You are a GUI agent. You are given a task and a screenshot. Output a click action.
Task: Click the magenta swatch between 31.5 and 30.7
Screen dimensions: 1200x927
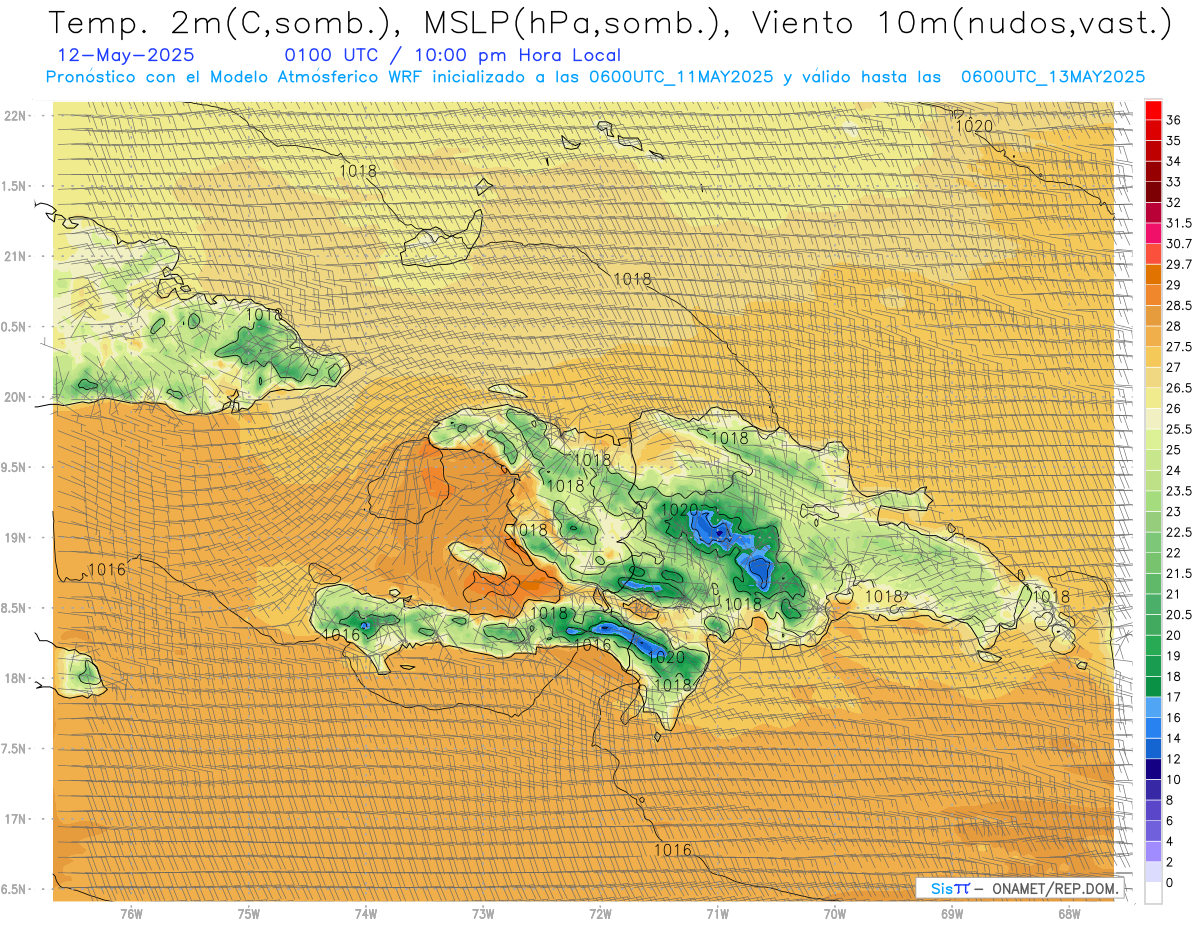pyautogui.click(x=1153, y=233)
